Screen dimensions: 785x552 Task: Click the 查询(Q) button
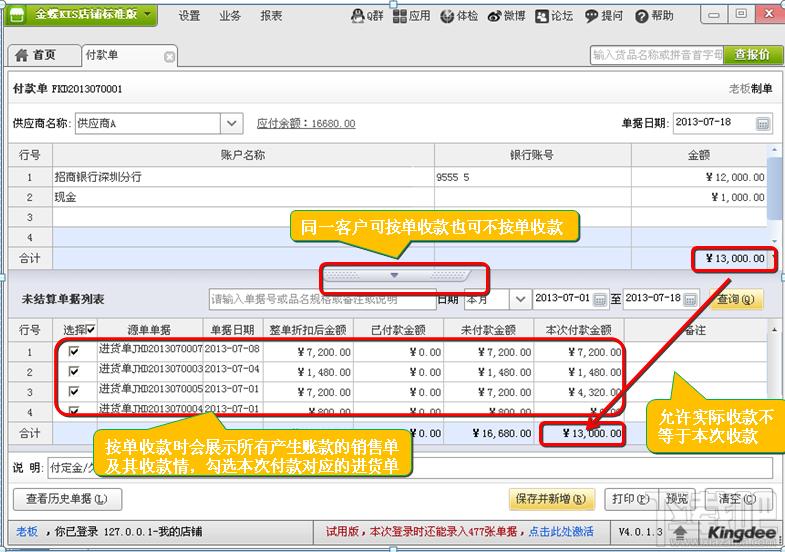click(736, 299)
